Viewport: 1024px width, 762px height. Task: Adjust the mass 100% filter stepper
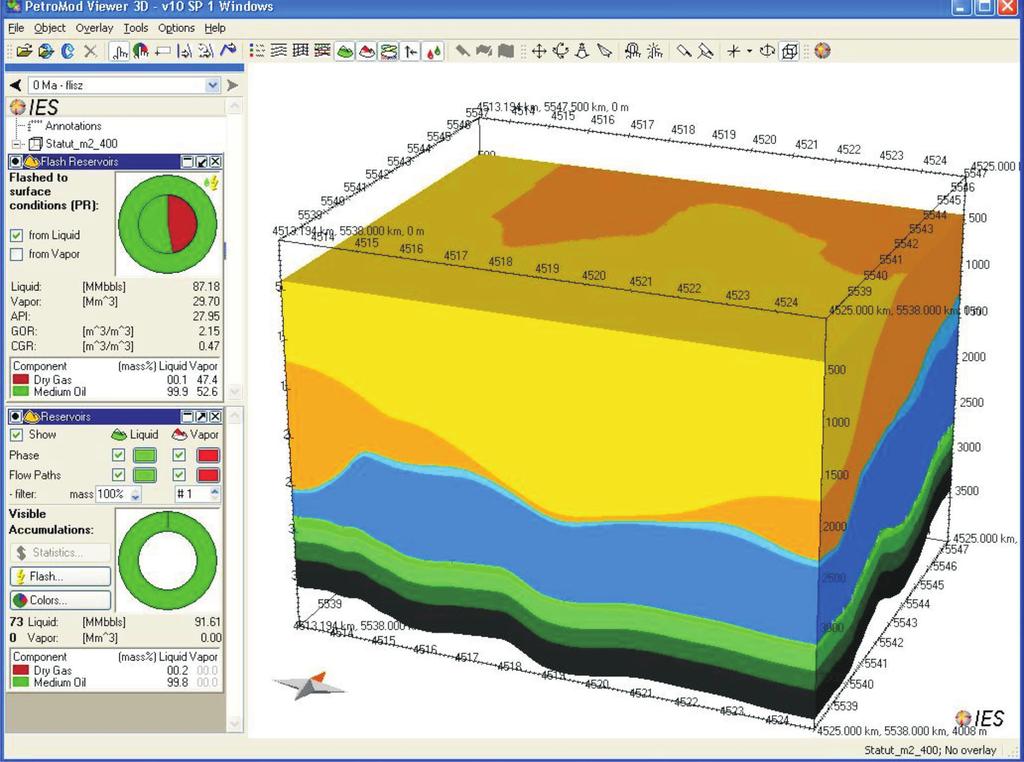coord(135,494)
